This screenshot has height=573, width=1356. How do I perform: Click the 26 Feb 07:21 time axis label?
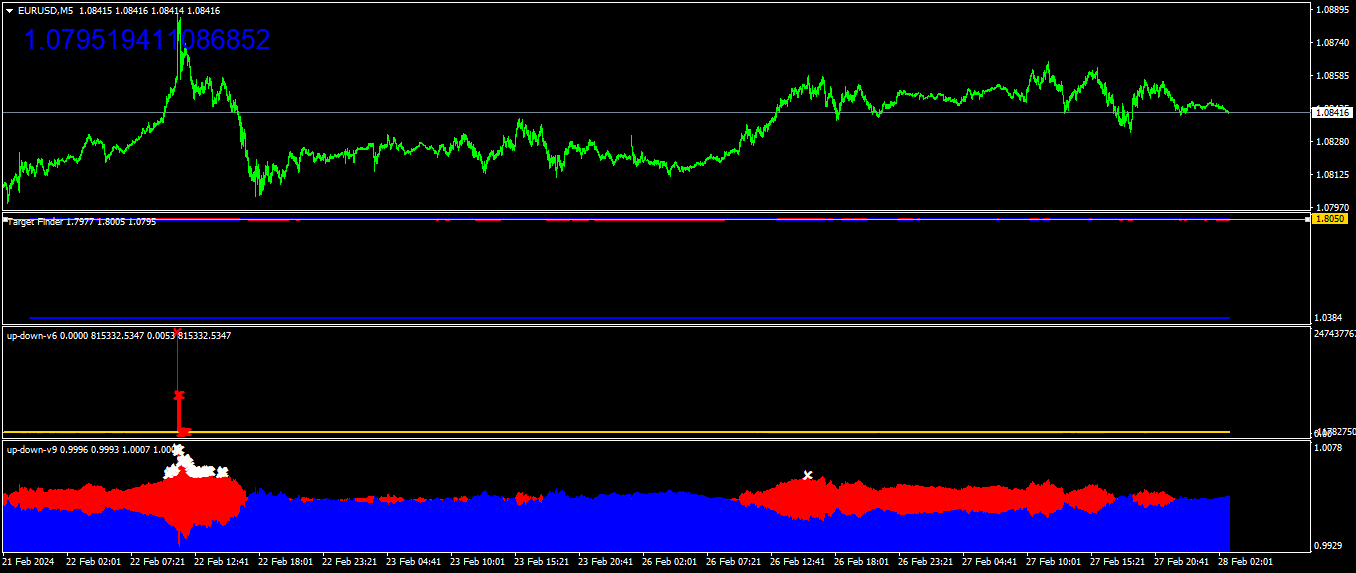pos(733,562)
